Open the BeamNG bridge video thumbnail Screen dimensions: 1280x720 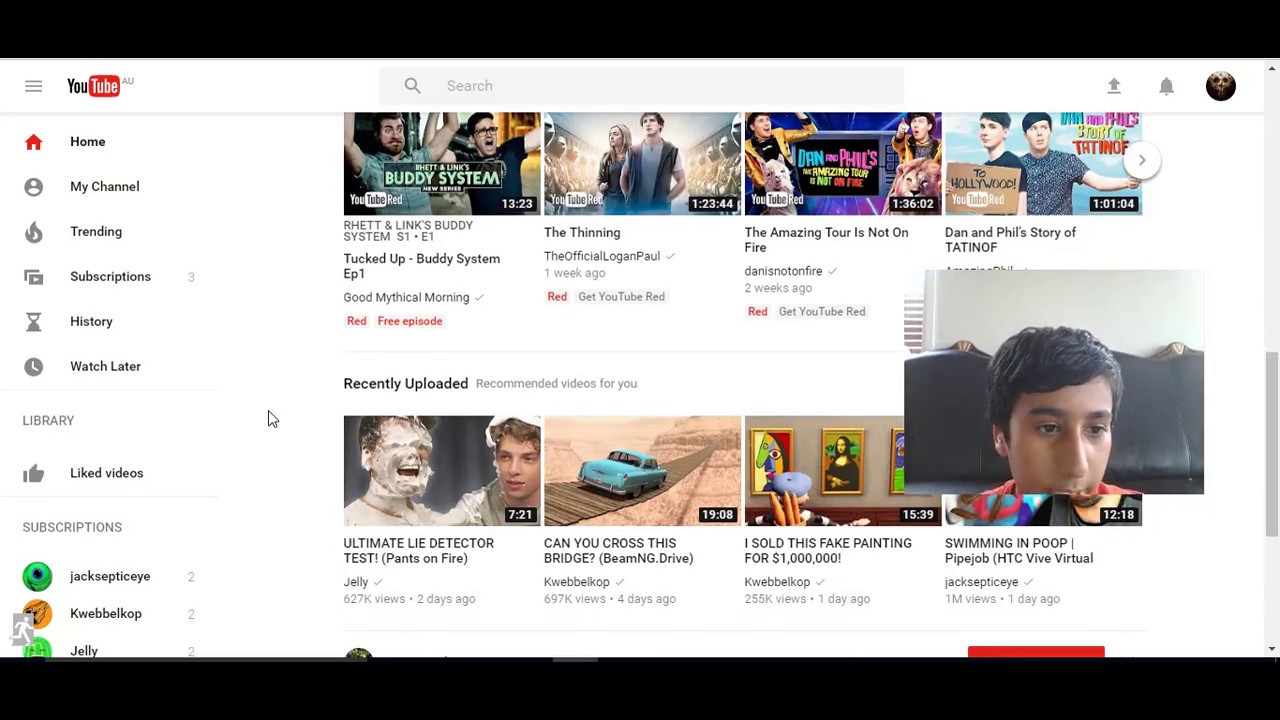[x=642, y=471]
